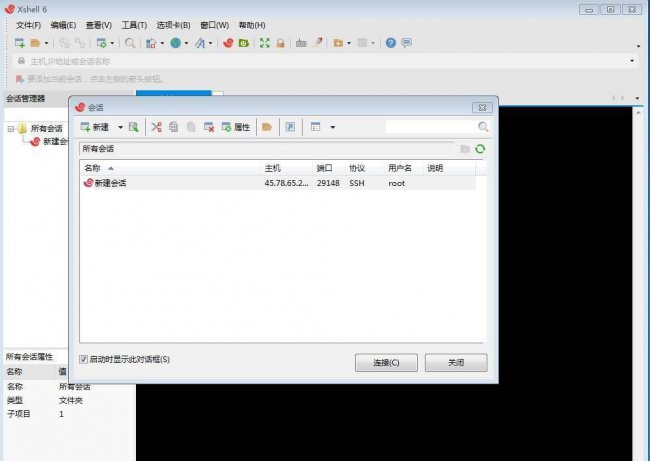Viewport: 650px width, 461px height.
Task: Click the Reconnect icon in main toolbar
Action: point(64,43)
